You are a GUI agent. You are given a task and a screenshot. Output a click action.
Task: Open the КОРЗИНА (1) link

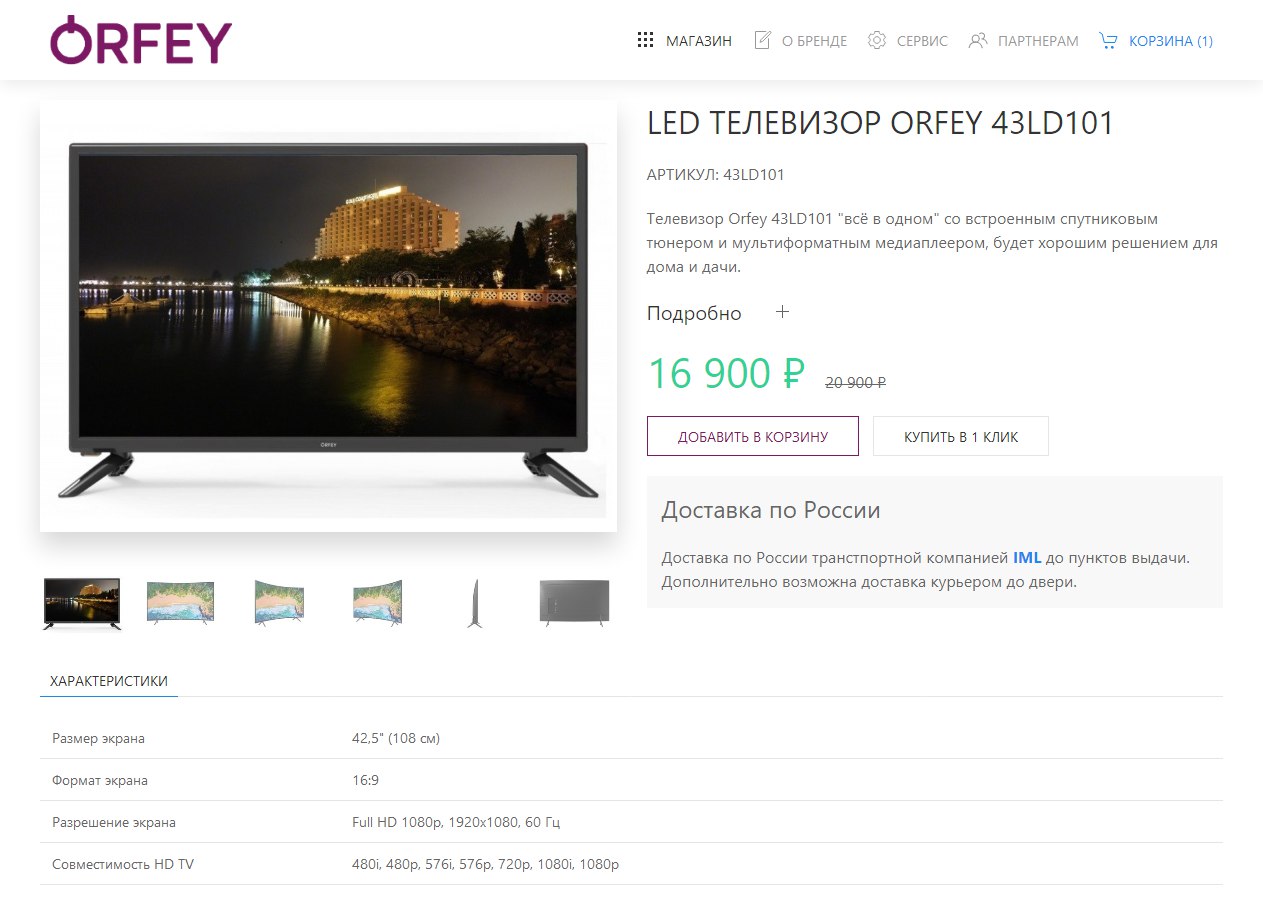[1171, 41]
